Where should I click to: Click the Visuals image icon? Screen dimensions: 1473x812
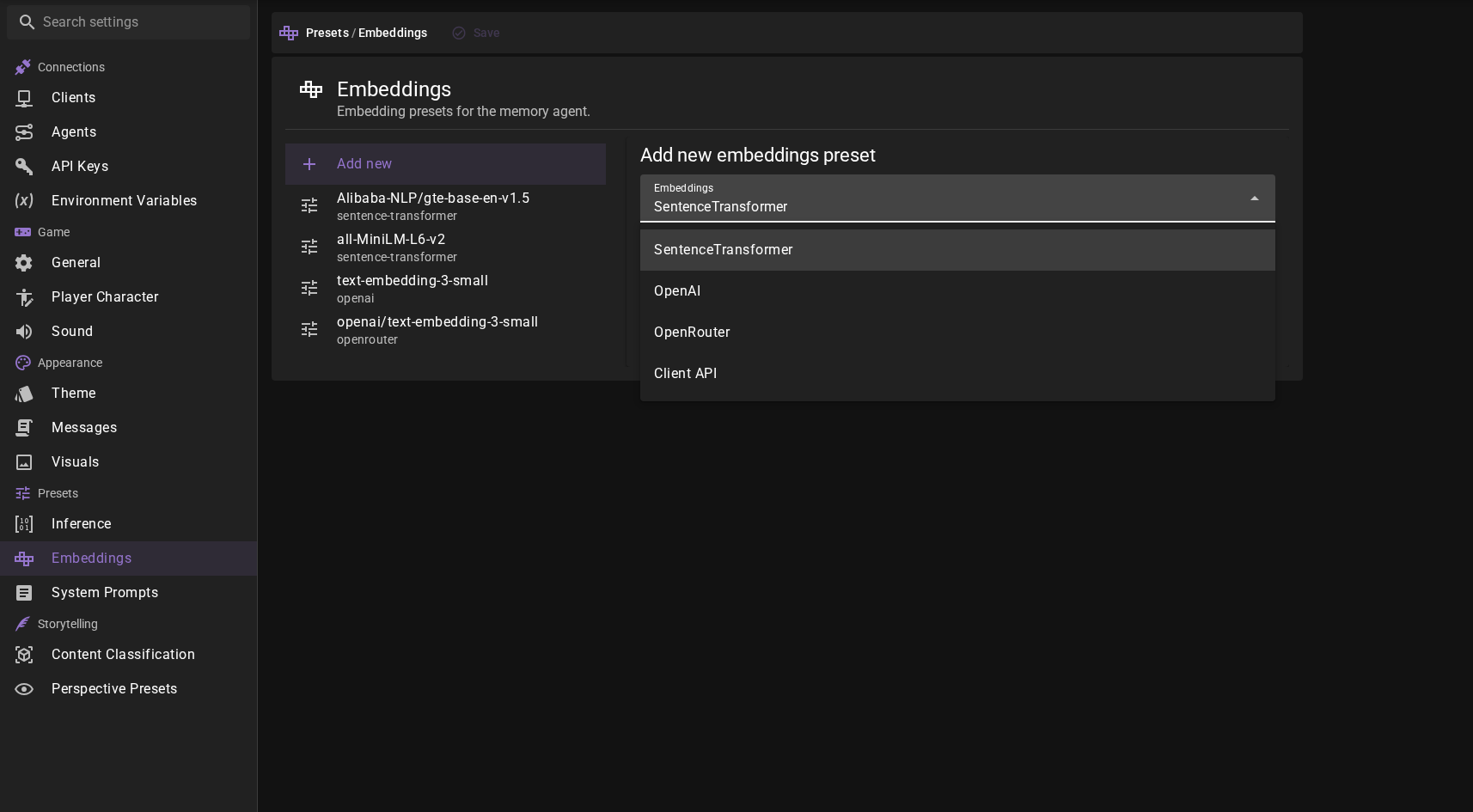click(24, 462)
